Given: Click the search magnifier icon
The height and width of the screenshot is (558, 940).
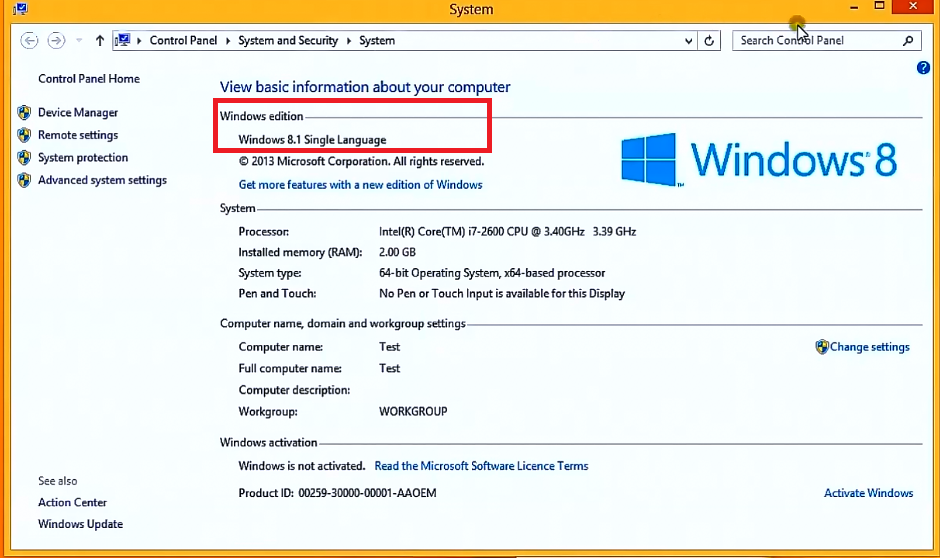Looking at the screenshot, I should tap(908, 40).
